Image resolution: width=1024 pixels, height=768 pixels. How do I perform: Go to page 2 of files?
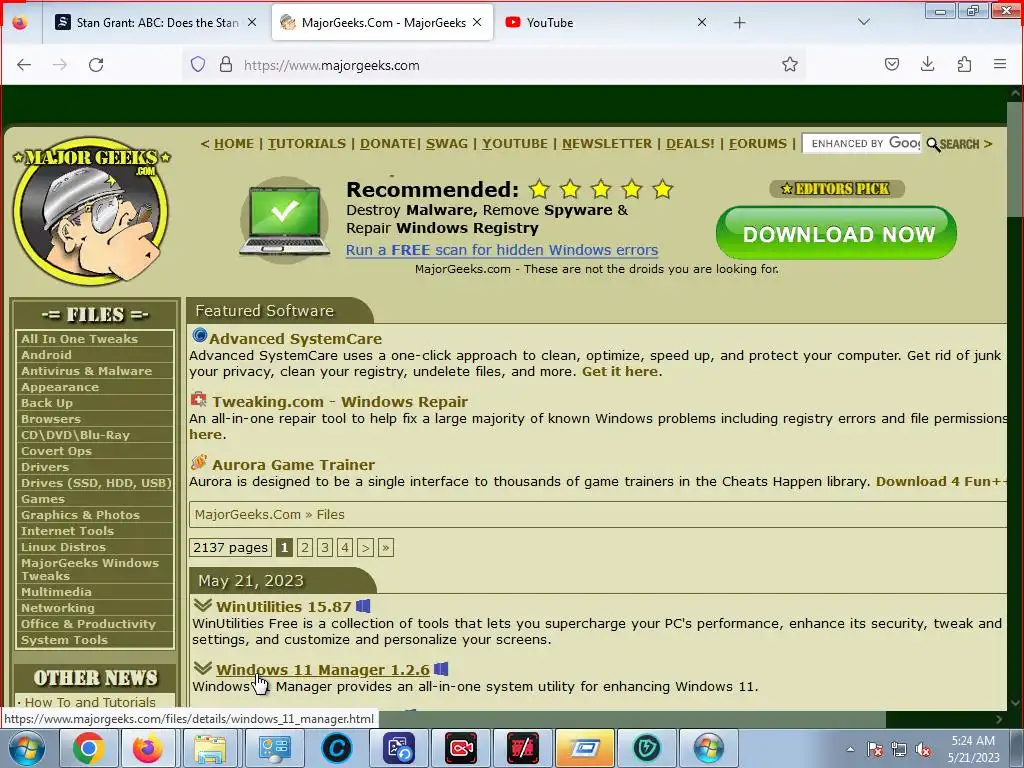pos(304,547)
